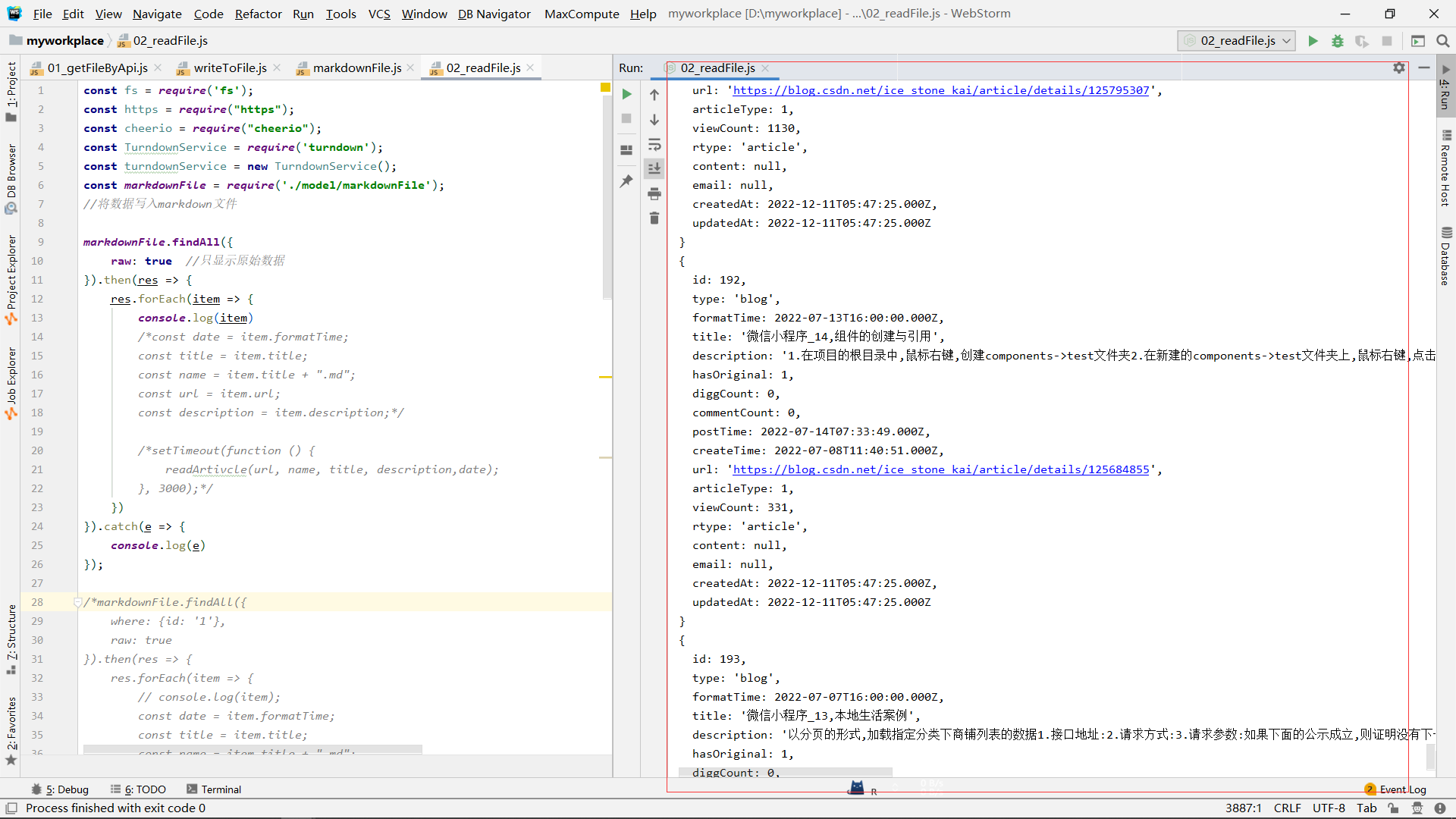1456x819 pixels.
Task: Collapse the commented block at line 28
Action: (x=77, y=602)
